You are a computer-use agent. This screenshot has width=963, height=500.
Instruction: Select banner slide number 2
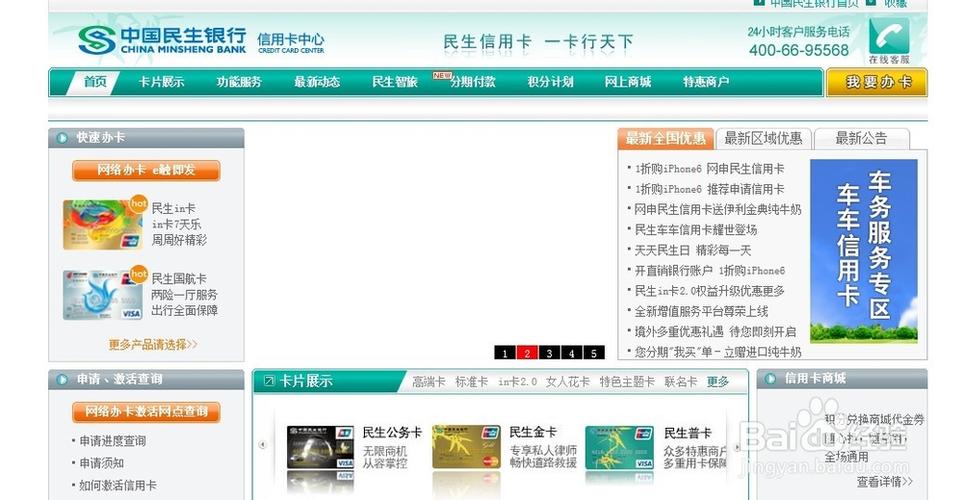pos(527,353)
